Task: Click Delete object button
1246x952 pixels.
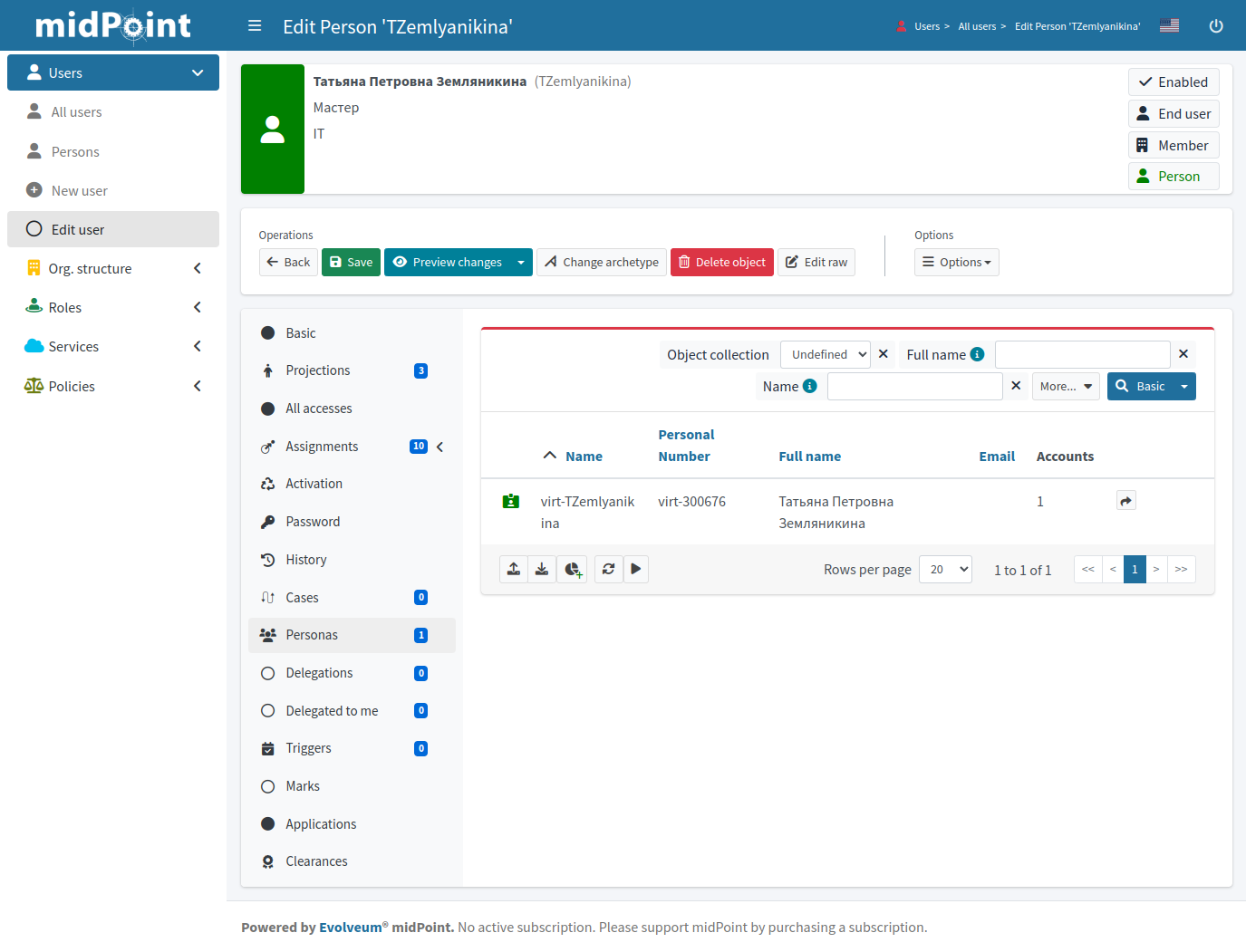Action: [x=722, y=262]
